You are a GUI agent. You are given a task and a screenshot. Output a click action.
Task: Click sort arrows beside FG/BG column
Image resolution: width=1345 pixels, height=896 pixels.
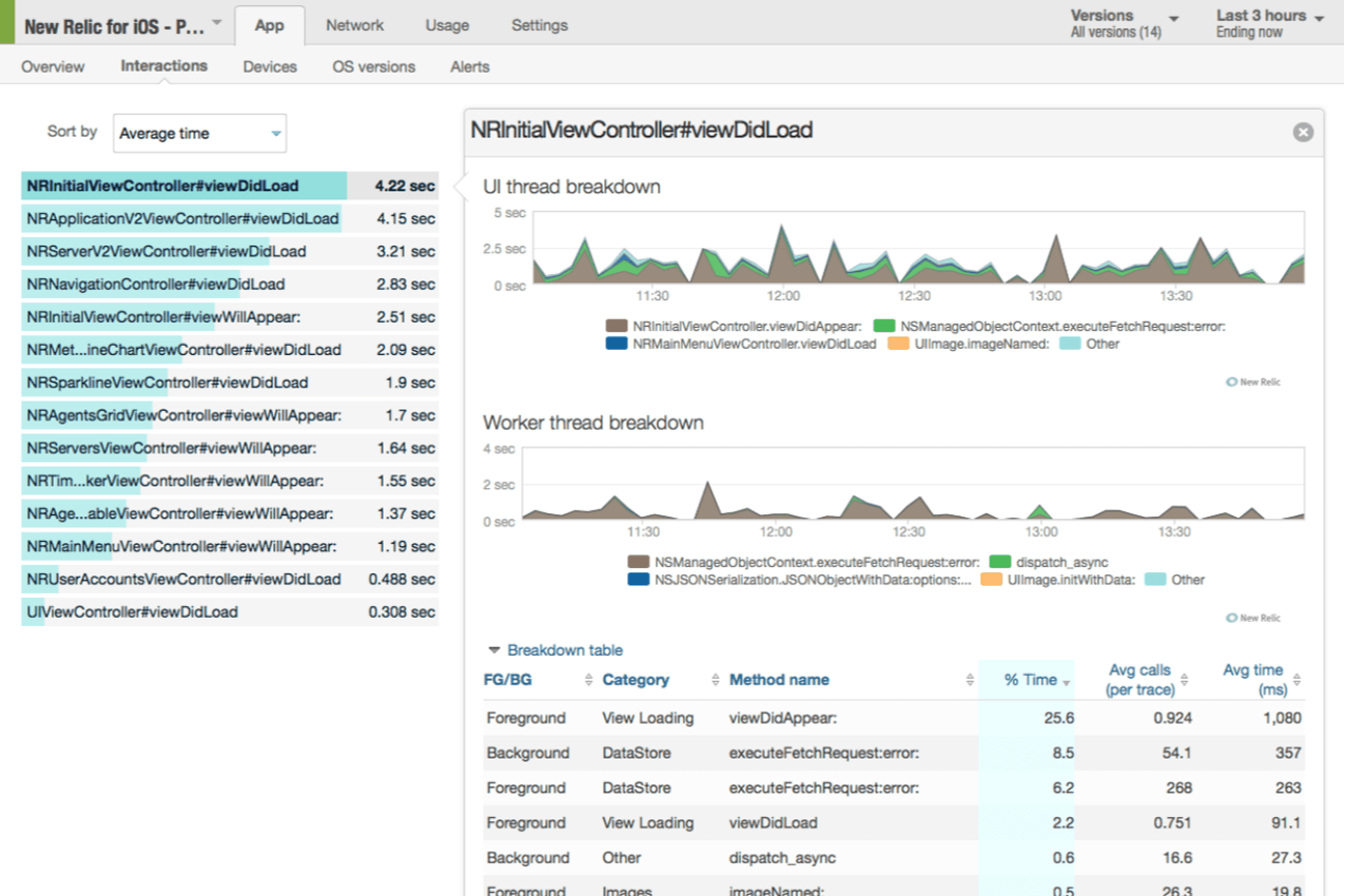pyautogui.click(x=588, y=680)
